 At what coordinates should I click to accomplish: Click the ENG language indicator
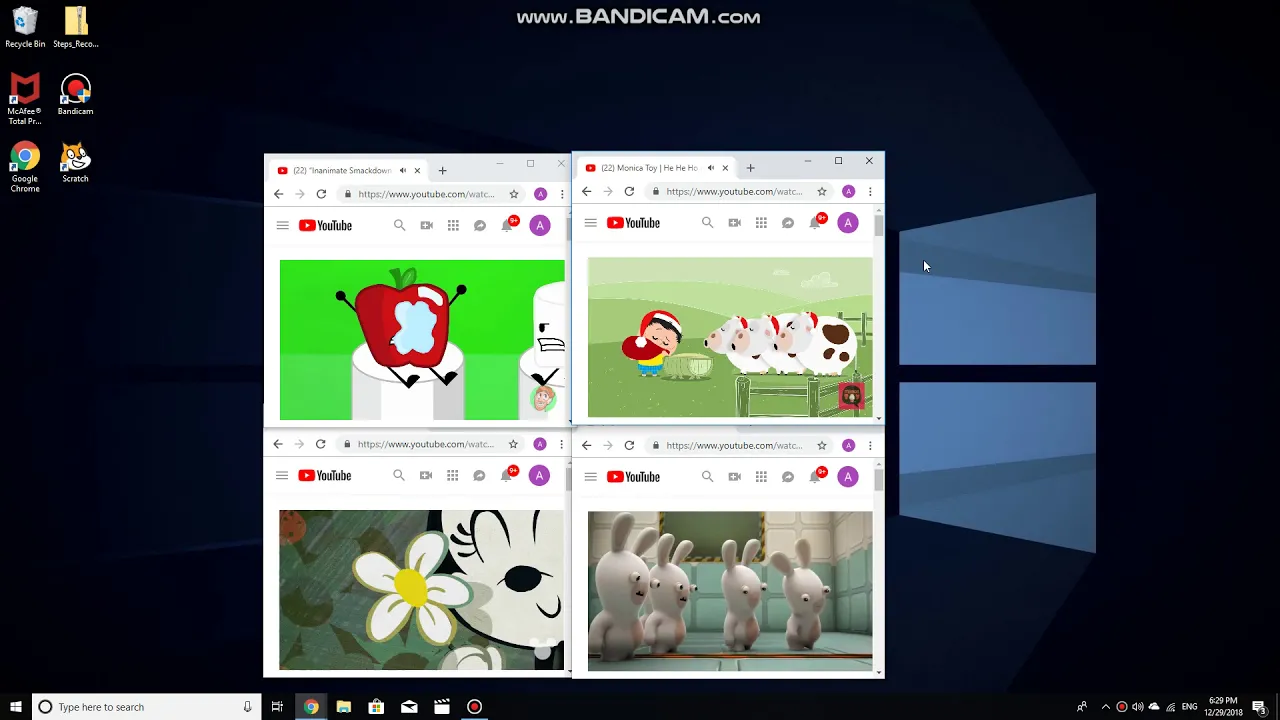(x=1190, y=707)
